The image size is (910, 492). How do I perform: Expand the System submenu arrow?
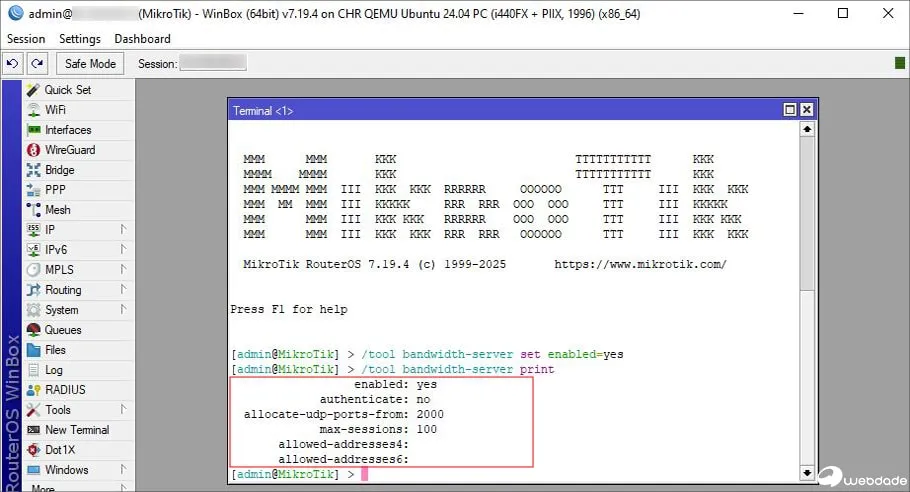[123, 310]
